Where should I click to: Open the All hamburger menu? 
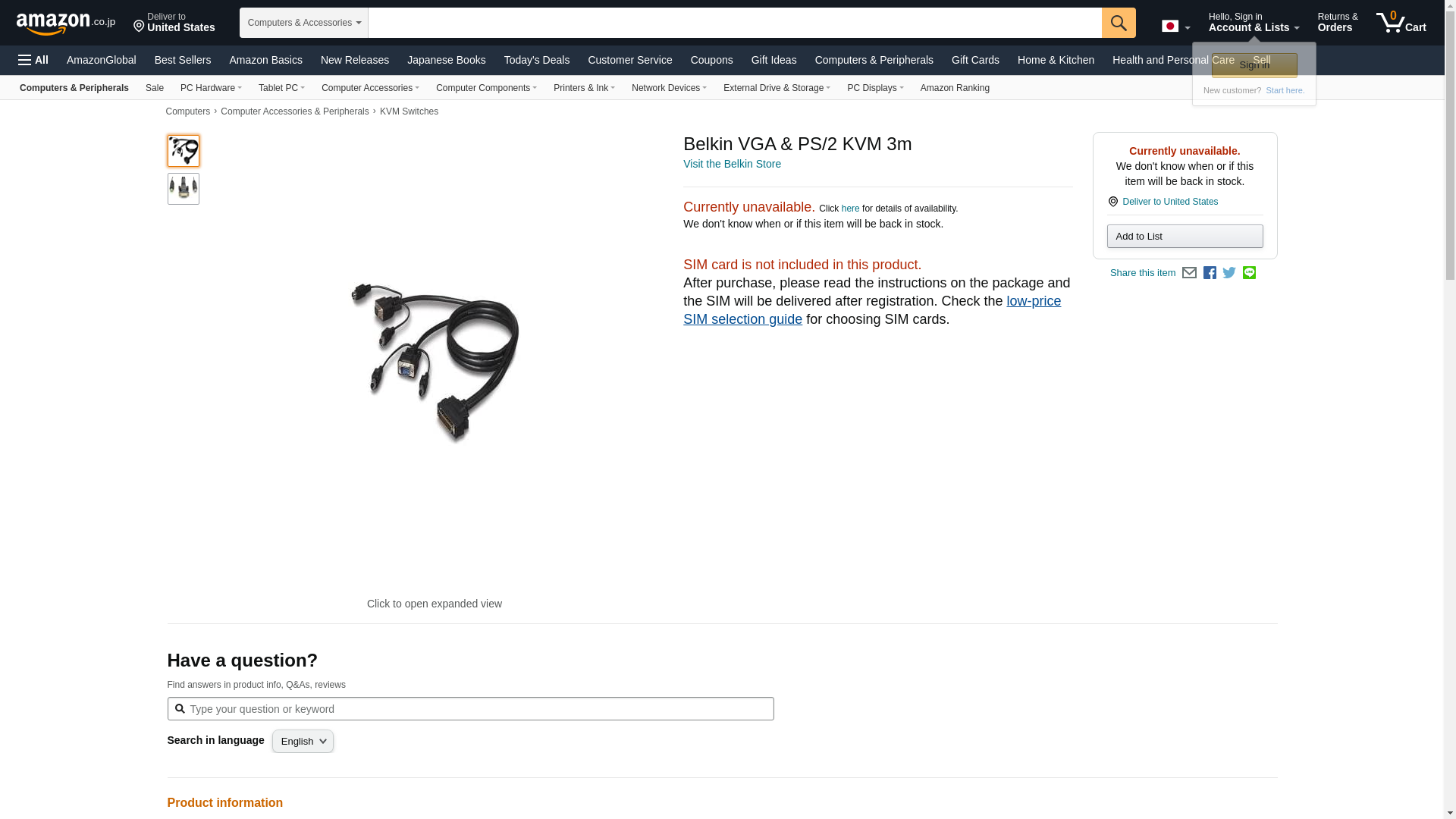click(33, 60)
